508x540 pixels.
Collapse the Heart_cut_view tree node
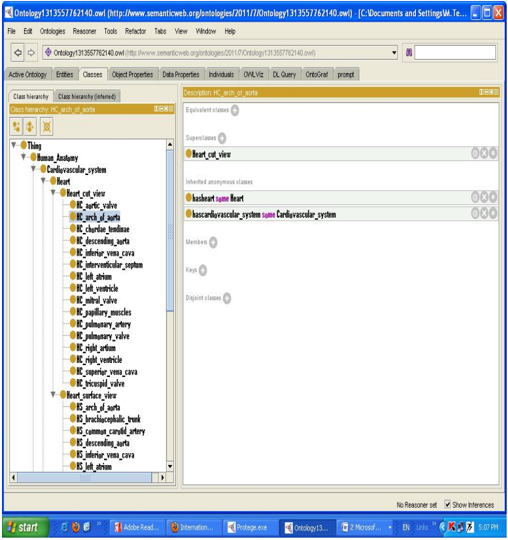point(53,193)
